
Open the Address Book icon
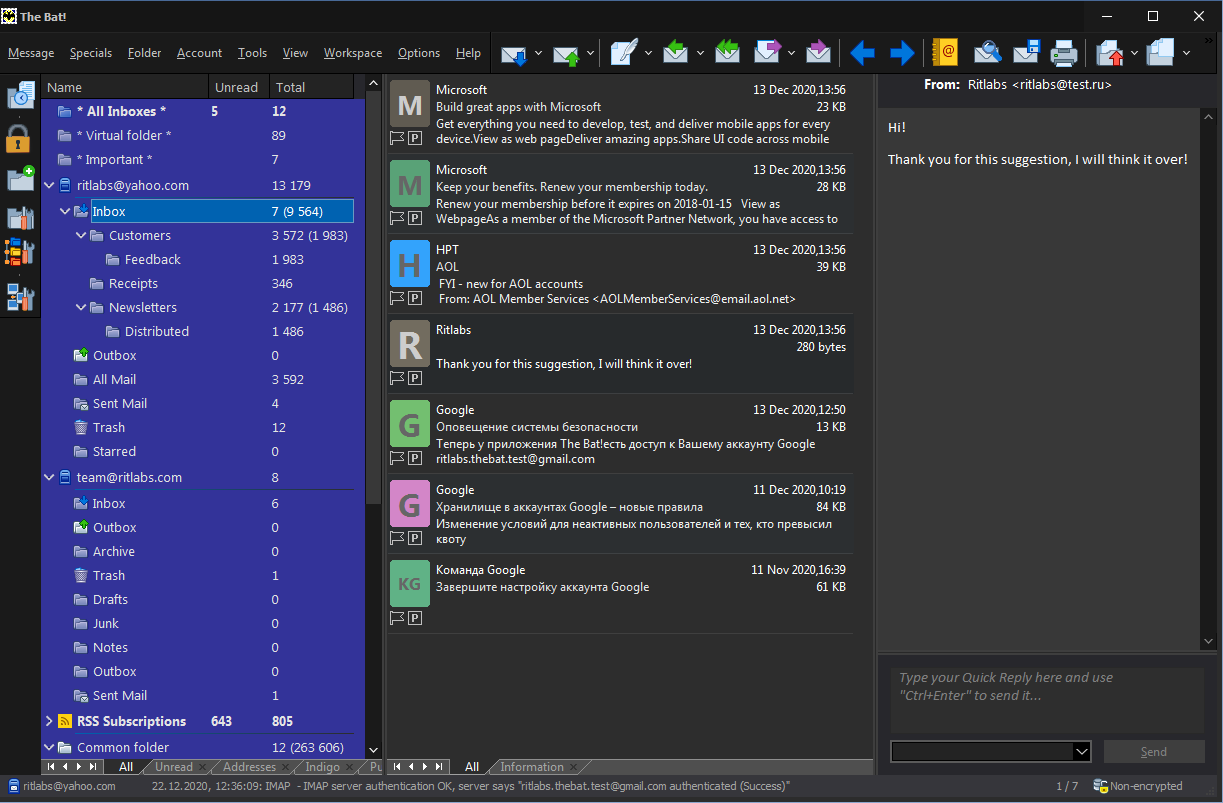click(x=944, y=53)
